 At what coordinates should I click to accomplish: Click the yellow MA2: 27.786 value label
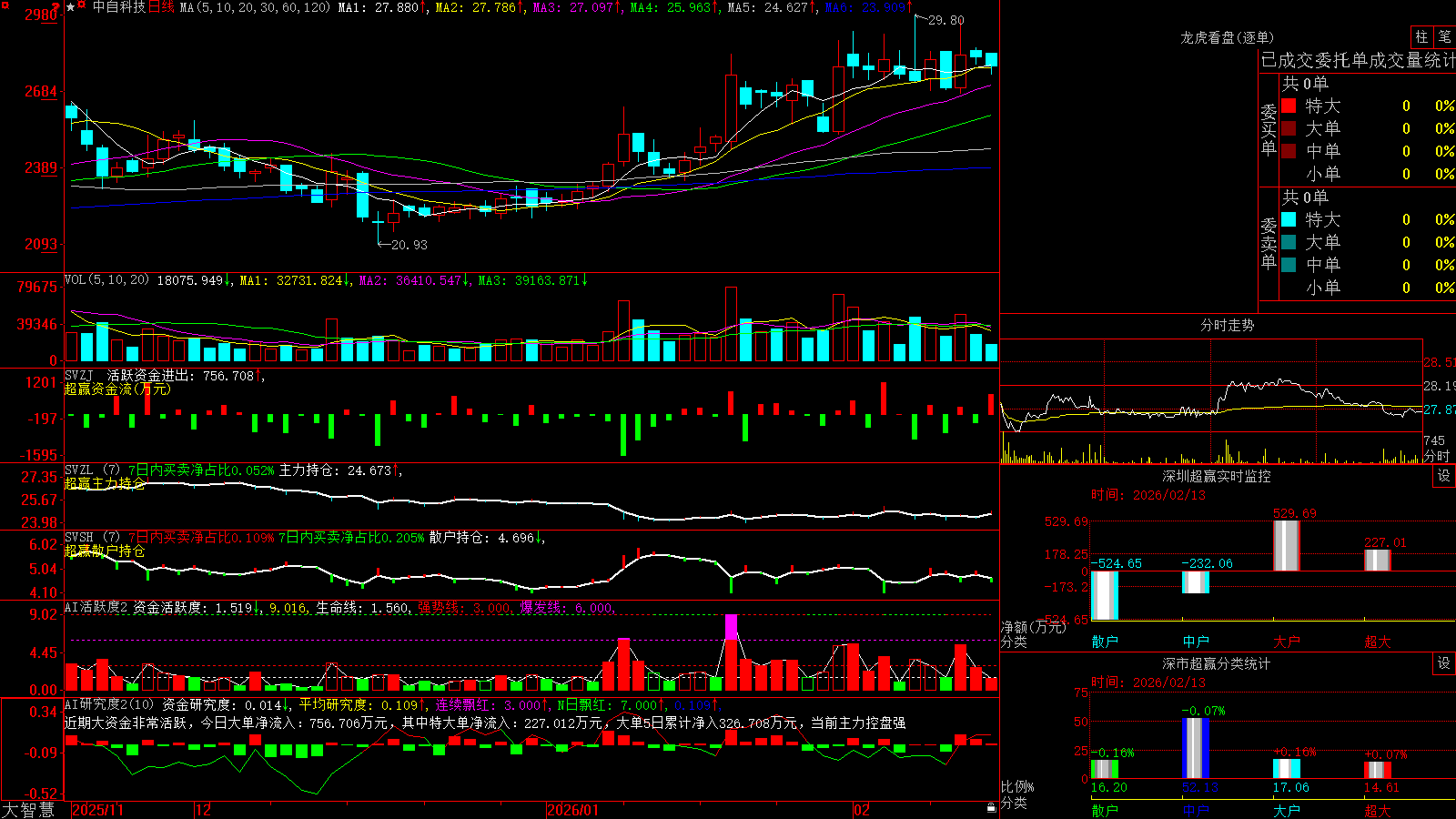coord(476,7)
